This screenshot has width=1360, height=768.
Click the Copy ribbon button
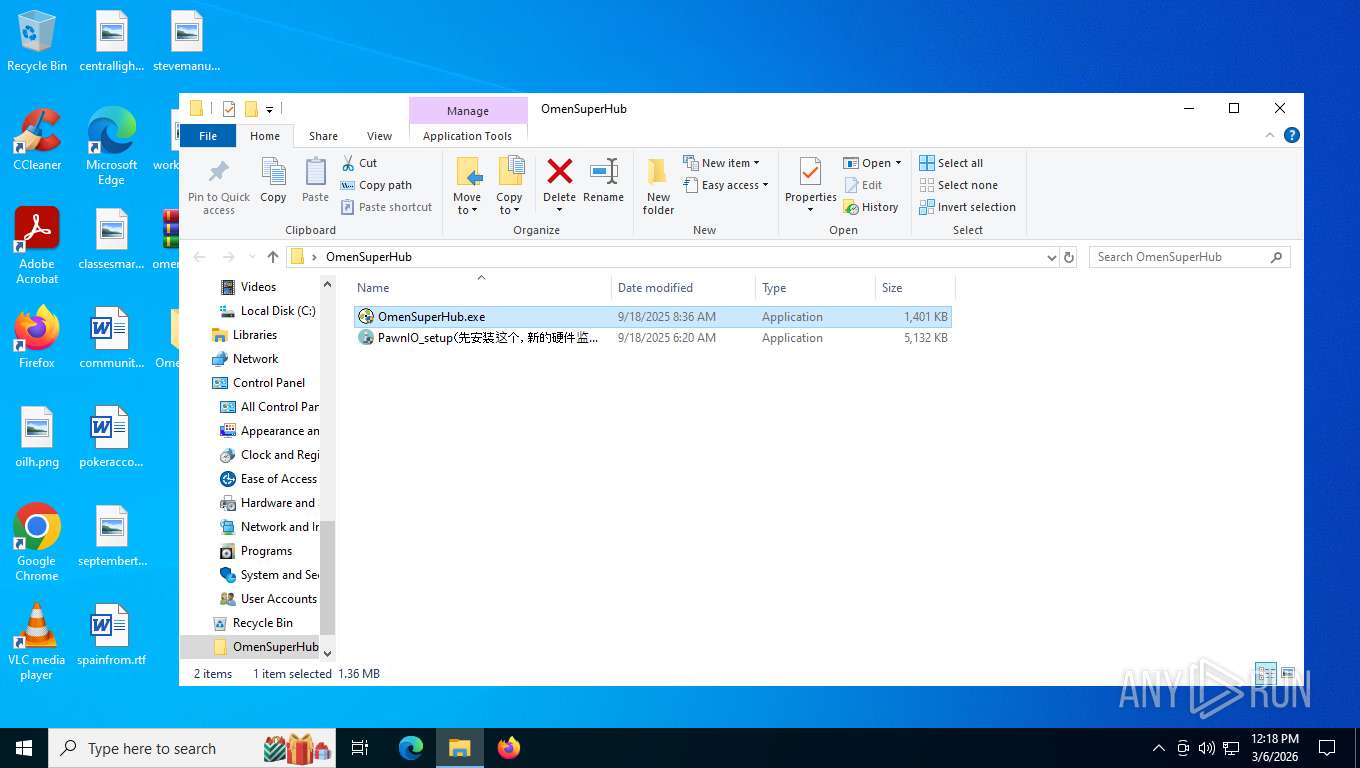[x=273, y=180]
